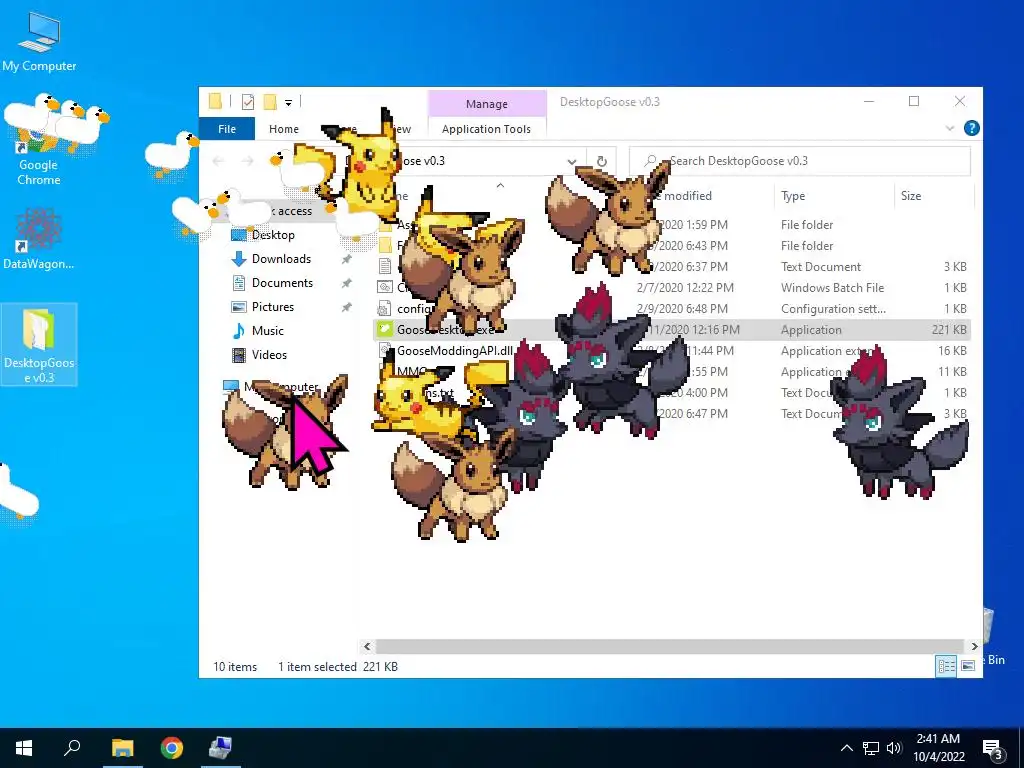
Task: Click the 'Configuration sett...' type cell
Action: tap(833, 308)
